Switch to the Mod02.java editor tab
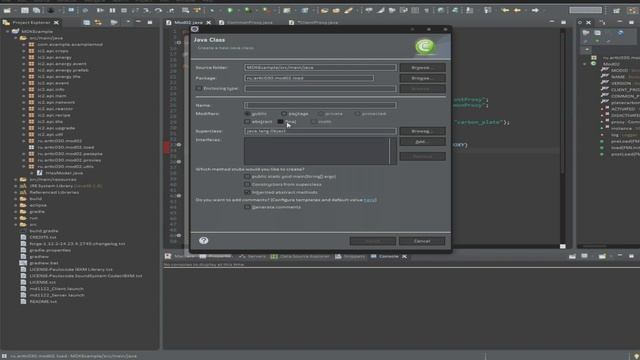 188,22
